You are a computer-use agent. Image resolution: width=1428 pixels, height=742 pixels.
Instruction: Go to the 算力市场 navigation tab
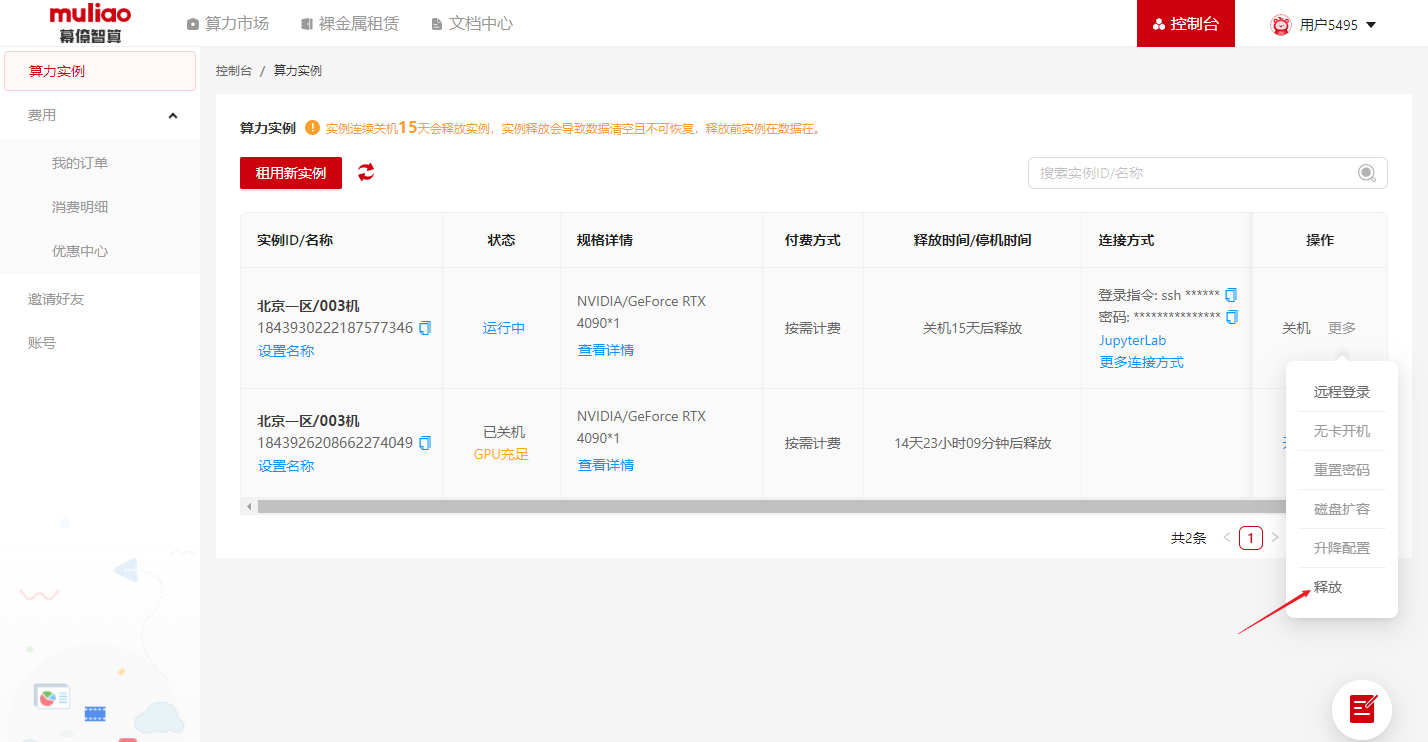[227, 24]
